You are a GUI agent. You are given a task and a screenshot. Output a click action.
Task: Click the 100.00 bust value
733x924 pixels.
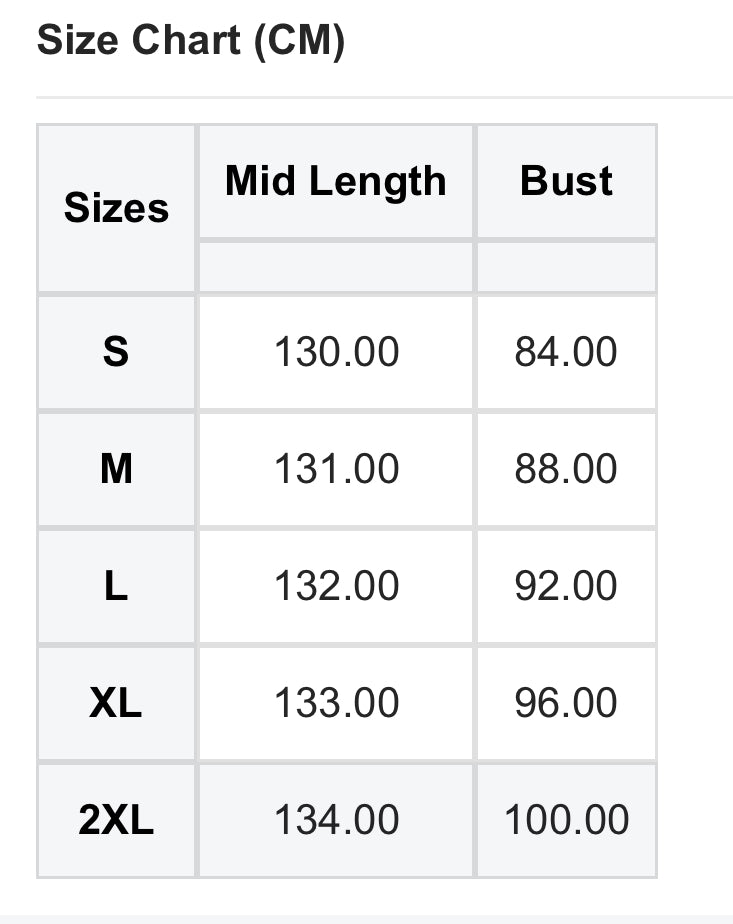566,820
